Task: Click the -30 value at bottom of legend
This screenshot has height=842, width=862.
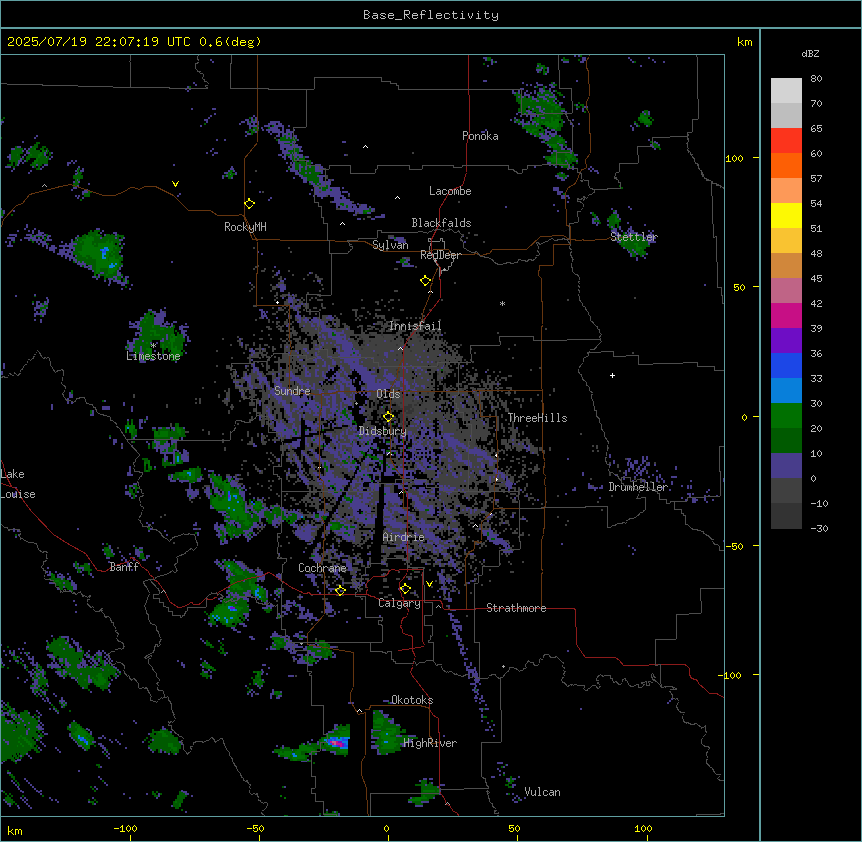Action: coord(819,528)
